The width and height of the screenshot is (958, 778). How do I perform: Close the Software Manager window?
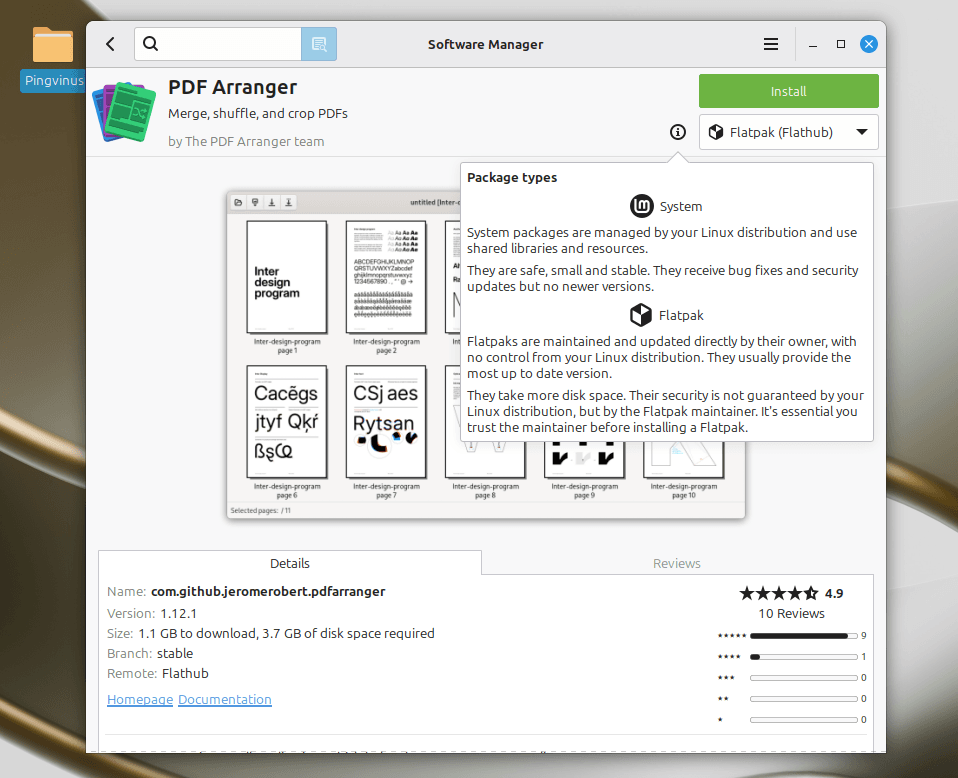tap(869, 44)
